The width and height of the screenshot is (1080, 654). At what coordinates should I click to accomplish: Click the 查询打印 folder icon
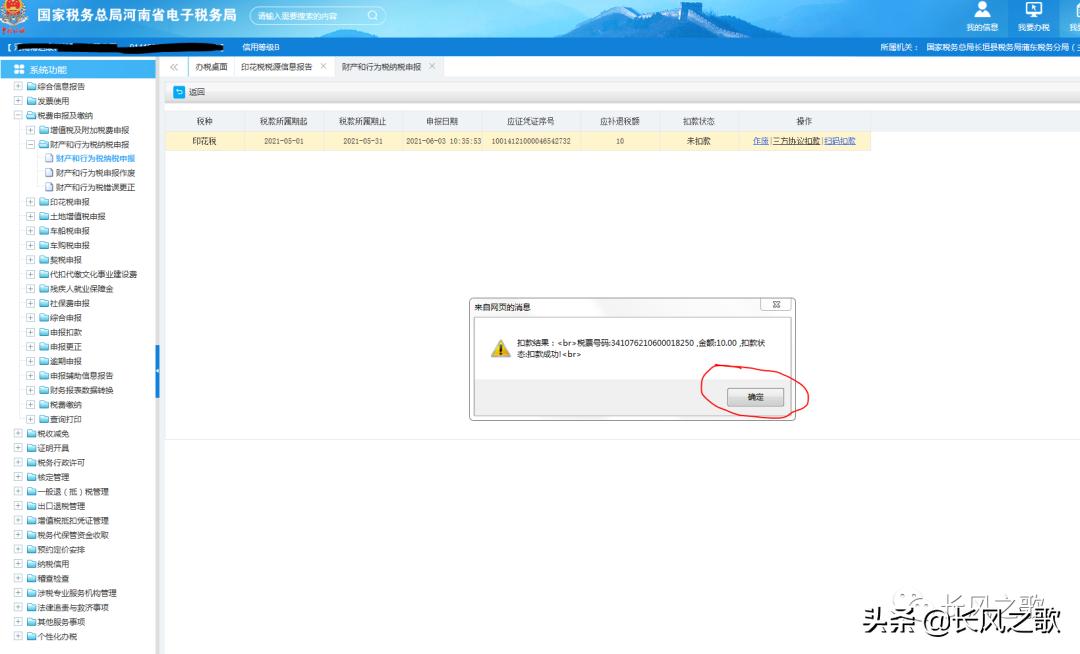coord(43,419)
